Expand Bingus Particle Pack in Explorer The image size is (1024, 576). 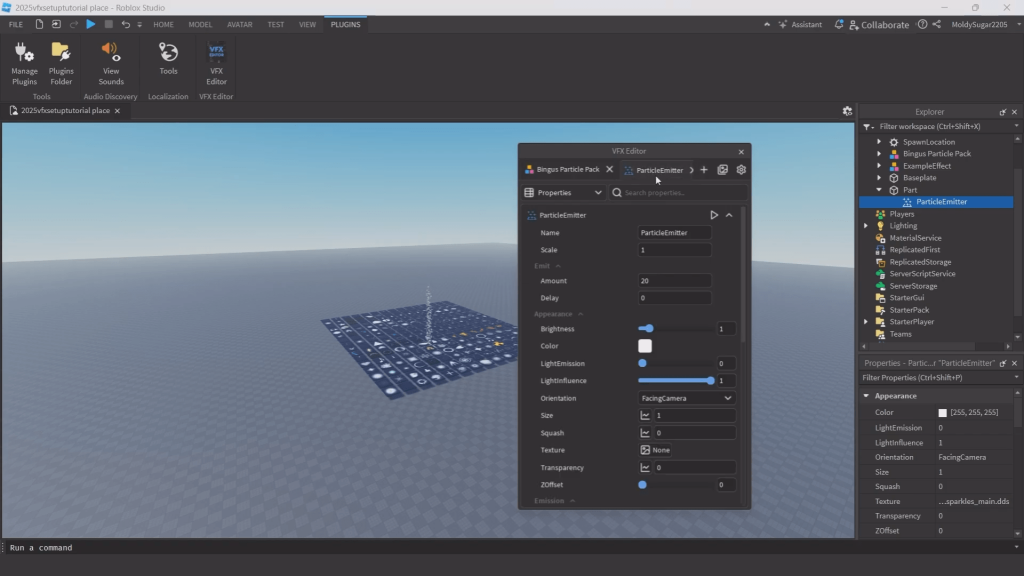pyautogui.click(x=878, y=153)
